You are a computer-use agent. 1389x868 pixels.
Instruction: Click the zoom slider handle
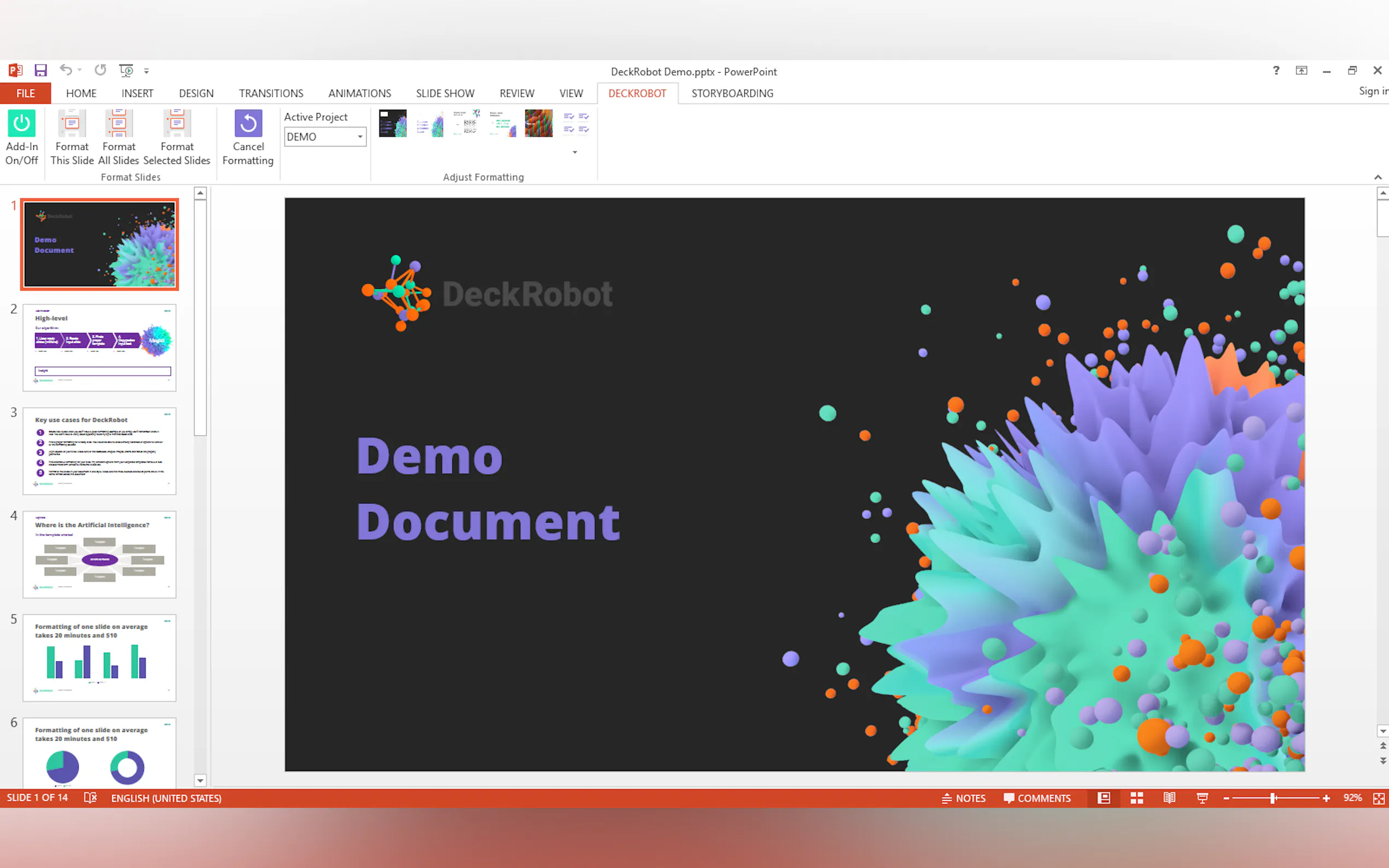click(1273, 798)
